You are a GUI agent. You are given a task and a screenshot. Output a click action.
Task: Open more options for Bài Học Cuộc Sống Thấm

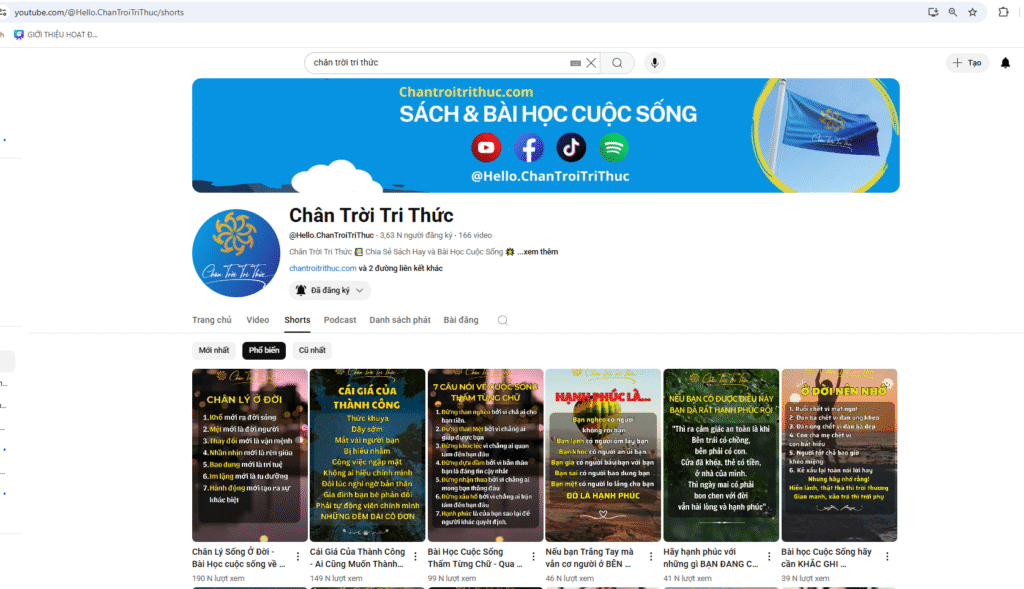pyautogui.click(x=534, y=556)
